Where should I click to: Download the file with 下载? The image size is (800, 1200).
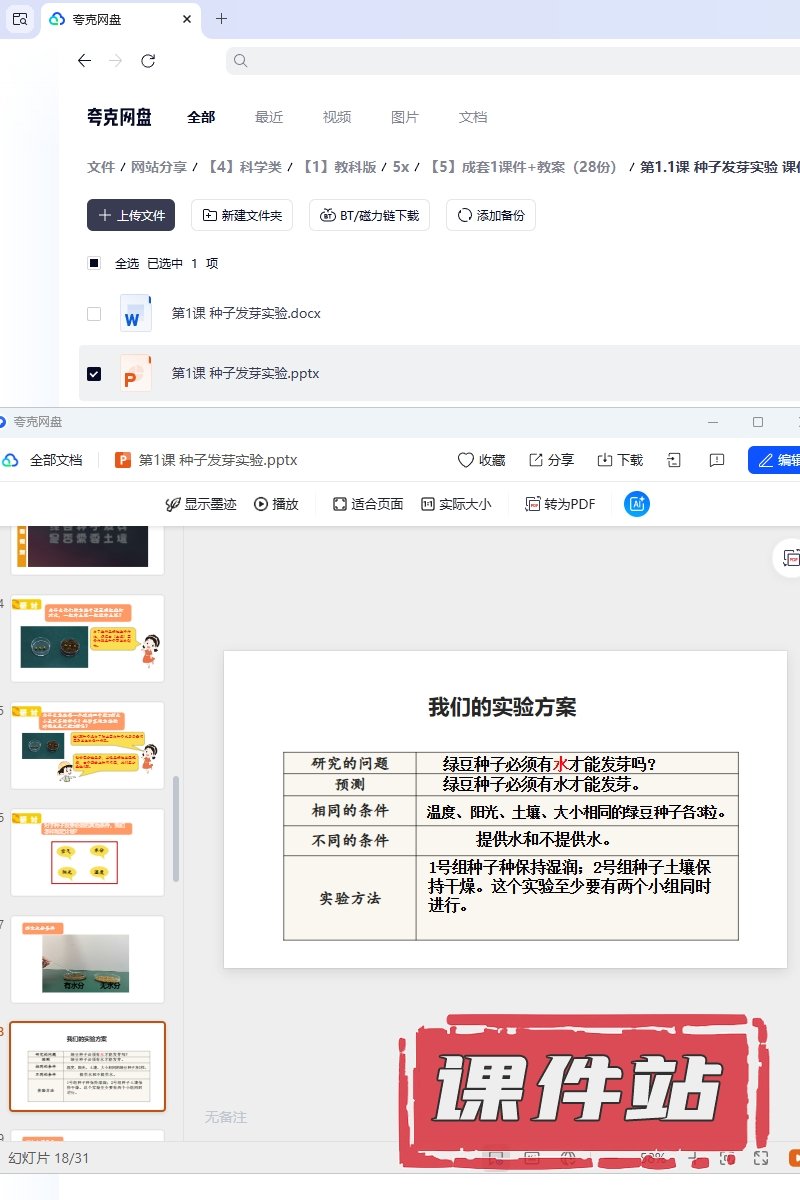coord(620,460)
